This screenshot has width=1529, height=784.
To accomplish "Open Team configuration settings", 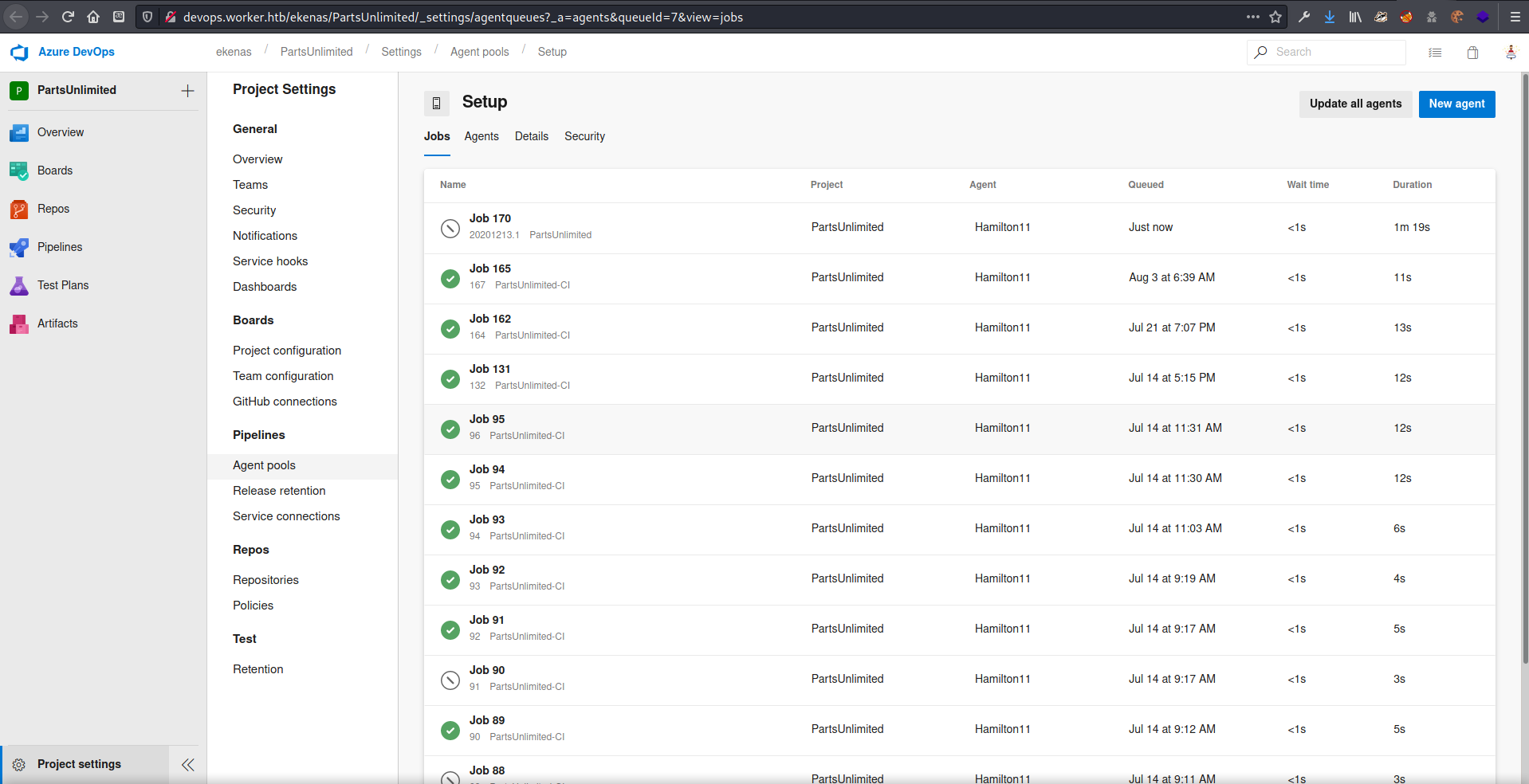I will 283,376.
